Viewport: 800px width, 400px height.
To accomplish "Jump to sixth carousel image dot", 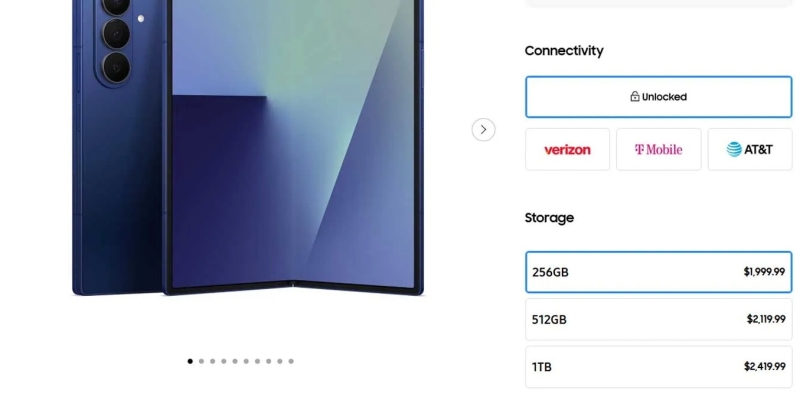I will click(x=246, y=361).
